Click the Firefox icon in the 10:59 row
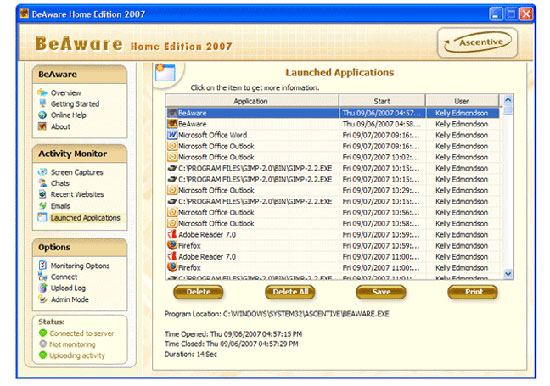The height and width of the screenshot is (386, 550). [172, 245]
